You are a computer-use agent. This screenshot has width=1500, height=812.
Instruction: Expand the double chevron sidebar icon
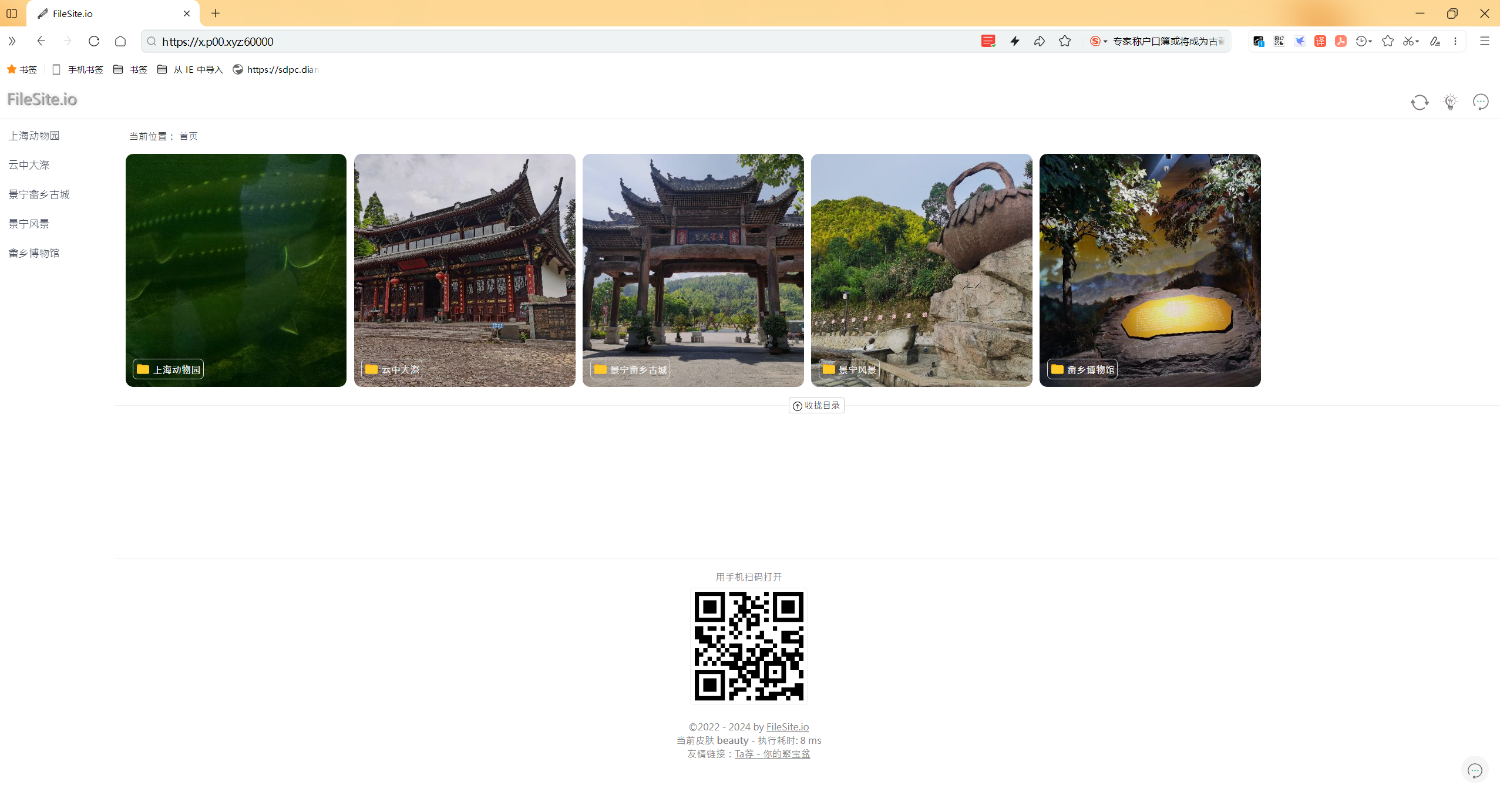click(x=12, y=41)
